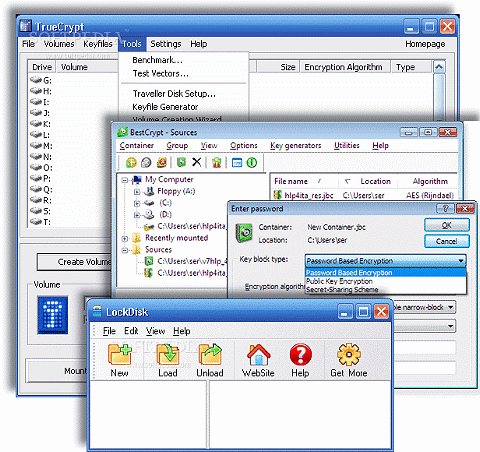Click the question mark help button in Enter password dialog
Image resolution: width=480 pixels, height=452 pixels.
click(x=445, y=209)
